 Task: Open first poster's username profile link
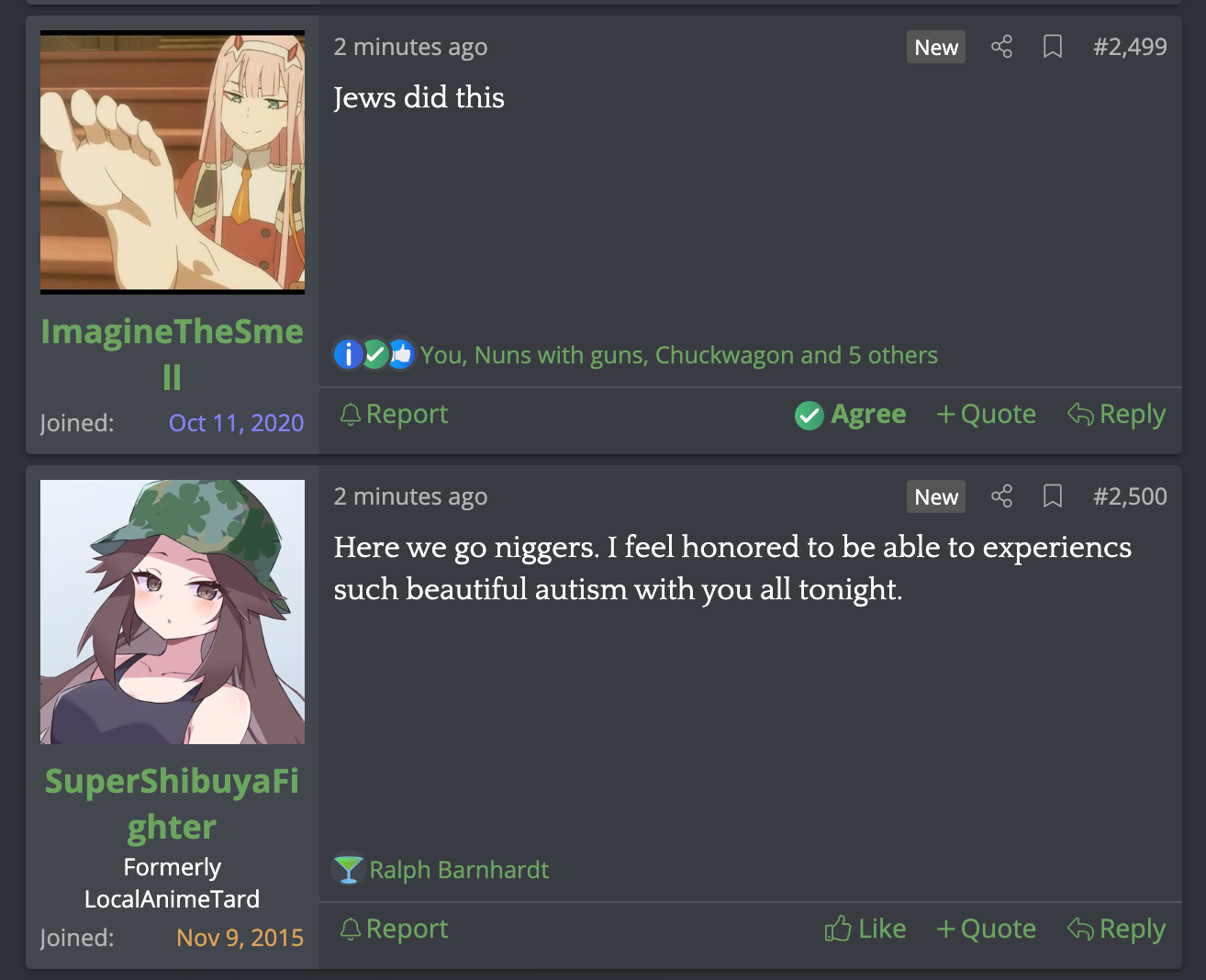pos(172,354)
